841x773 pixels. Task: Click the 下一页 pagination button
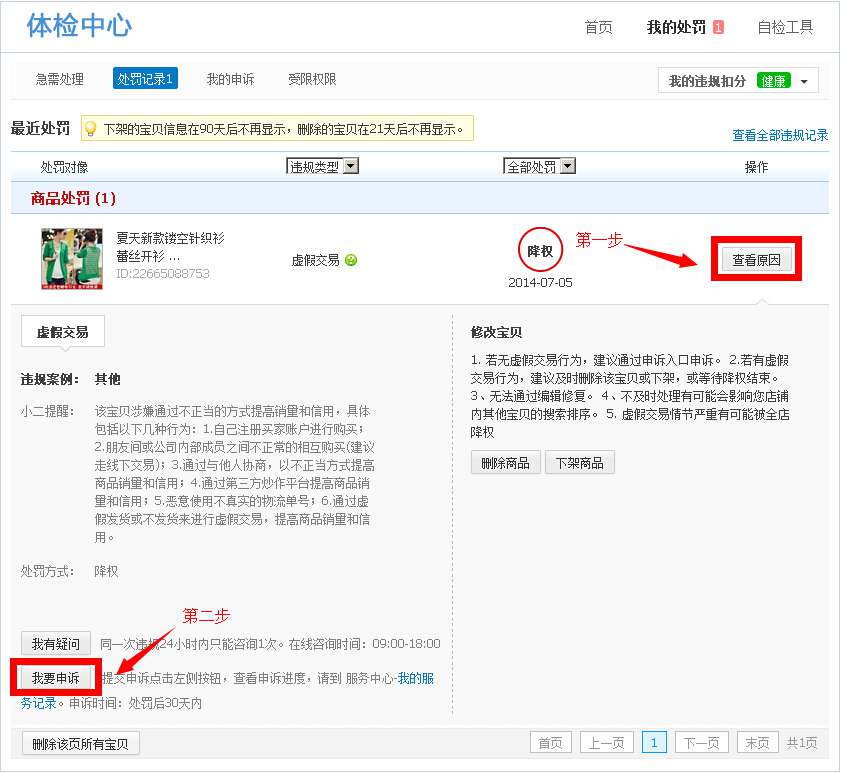[x=701, y=743]
